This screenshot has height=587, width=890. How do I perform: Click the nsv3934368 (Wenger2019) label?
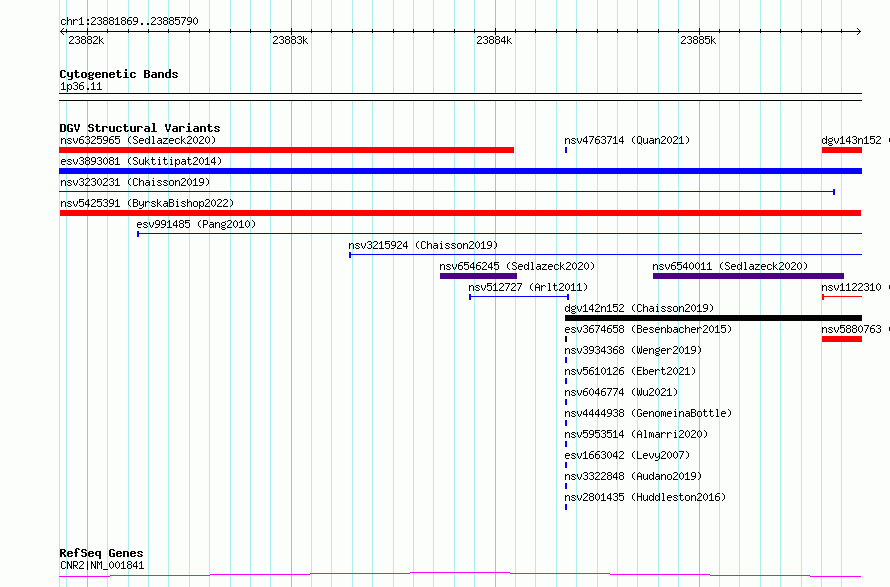633,350
